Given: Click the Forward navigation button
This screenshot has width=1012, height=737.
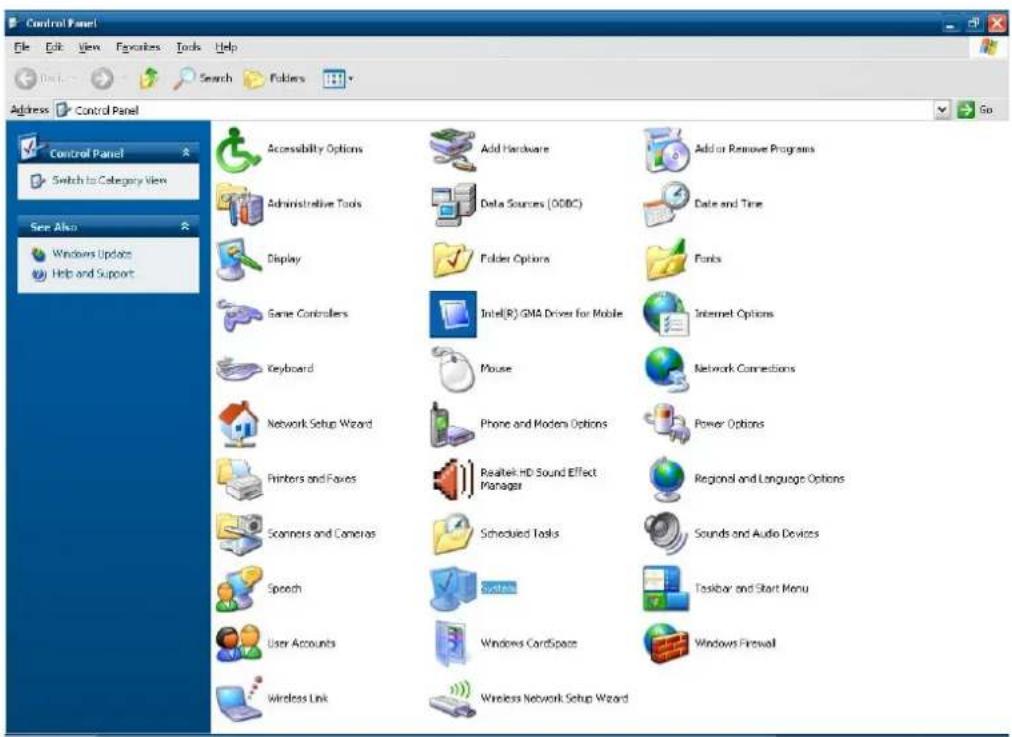Looking at the screenshot, I should (x=102, y=79).
